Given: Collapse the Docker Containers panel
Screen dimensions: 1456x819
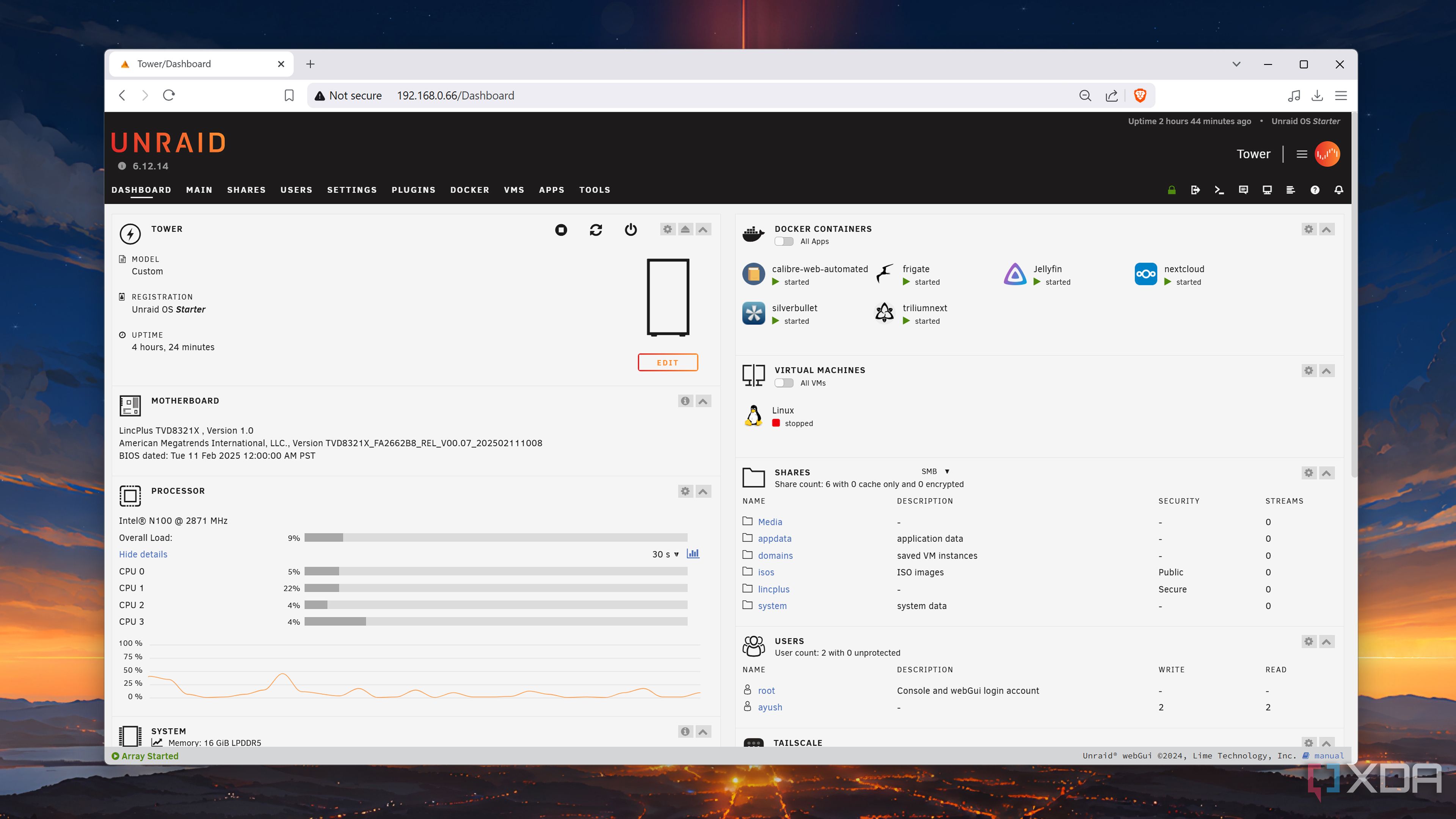Looking at the screenshot, I should 1327,229.
